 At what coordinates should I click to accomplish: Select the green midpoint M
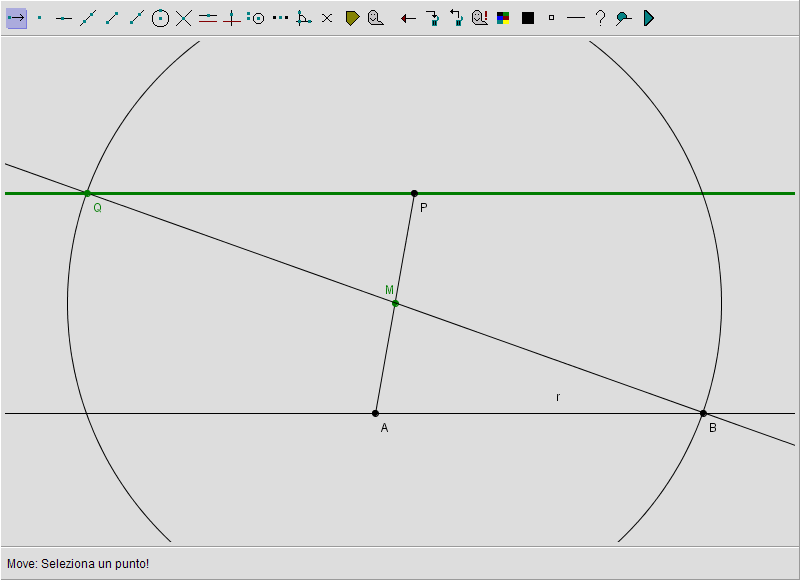(x=395, y=304)
